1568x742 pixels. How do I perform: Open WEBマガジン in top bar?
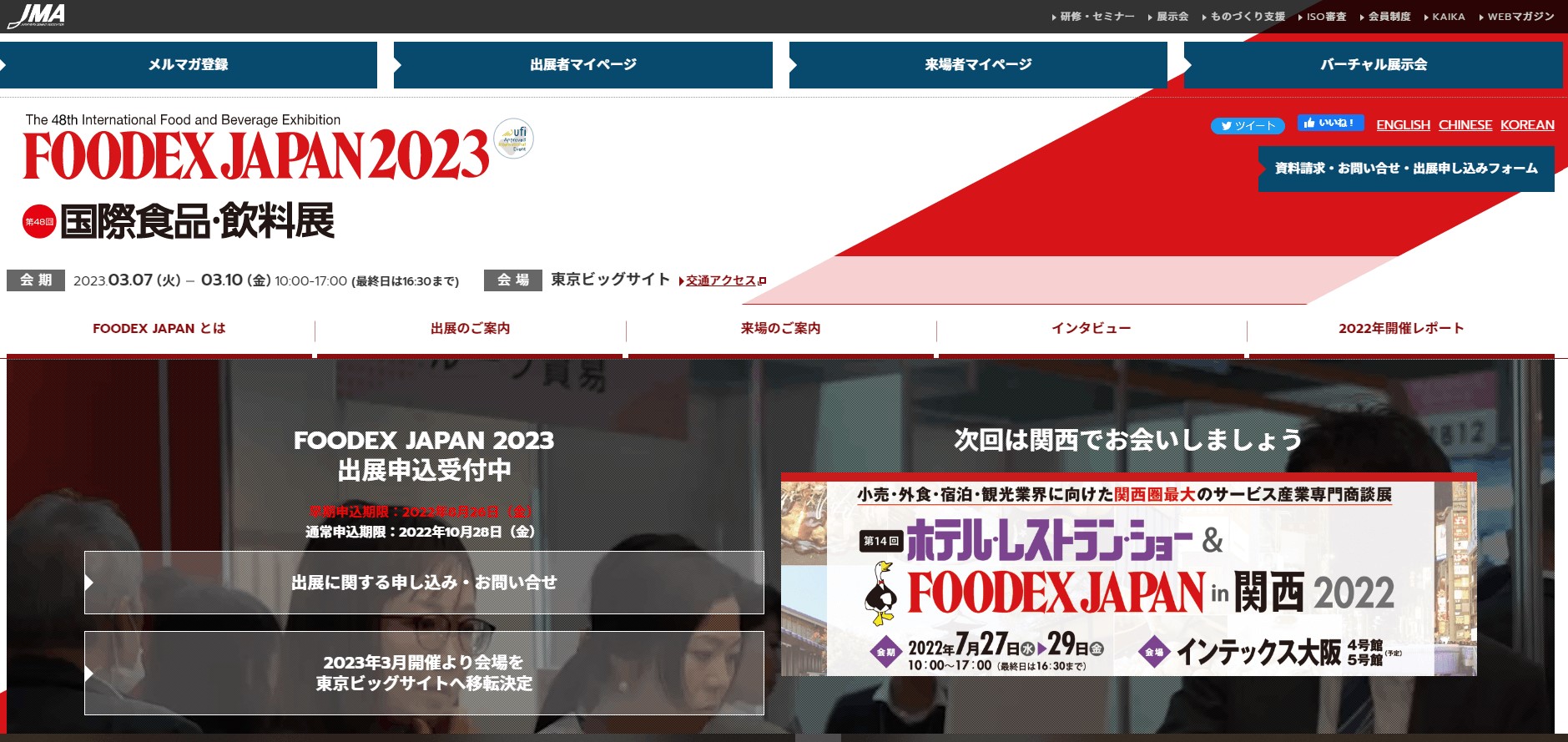click(1516, 17)
